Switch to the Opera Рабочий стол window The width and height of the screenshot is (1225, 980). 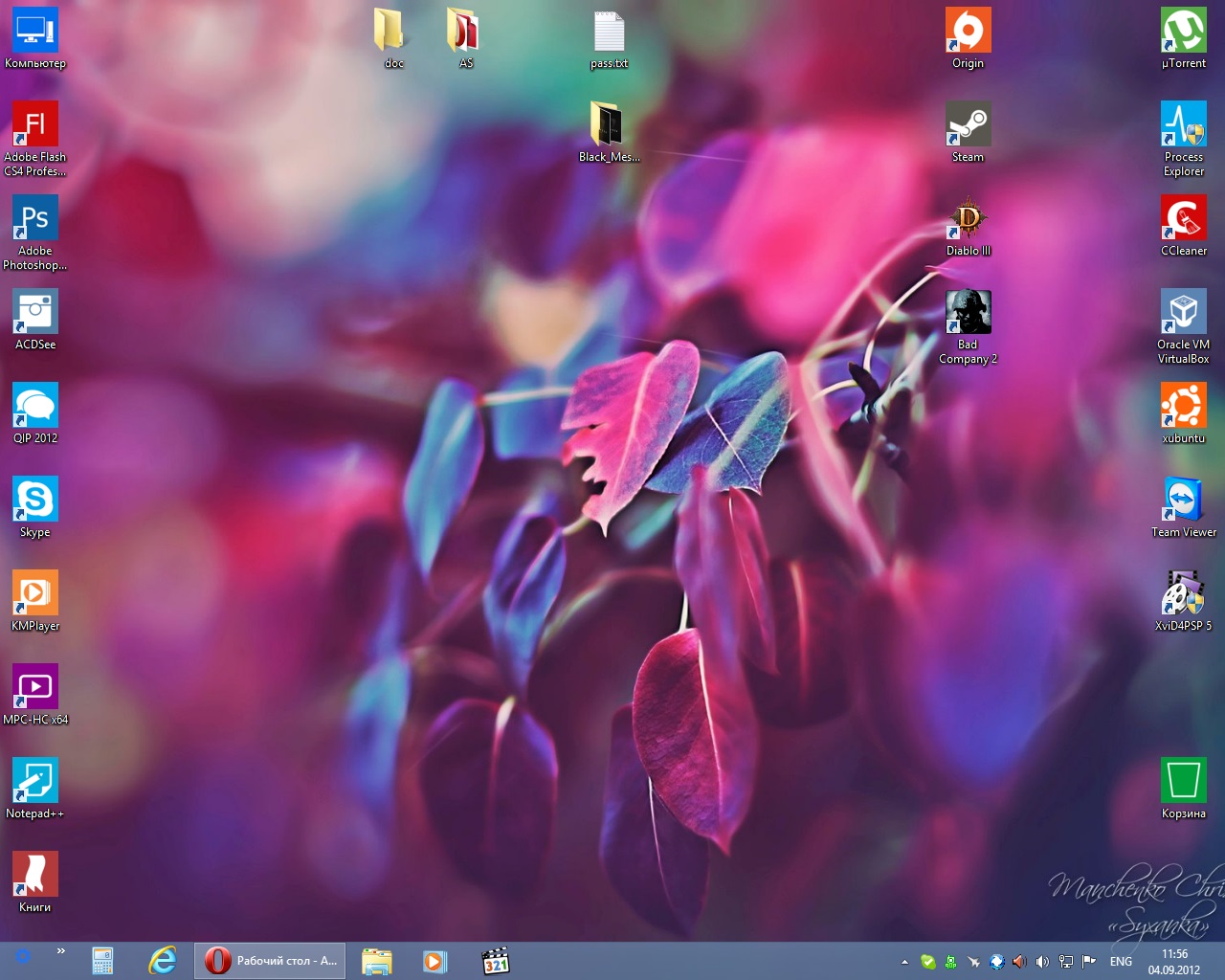point(270,961)
